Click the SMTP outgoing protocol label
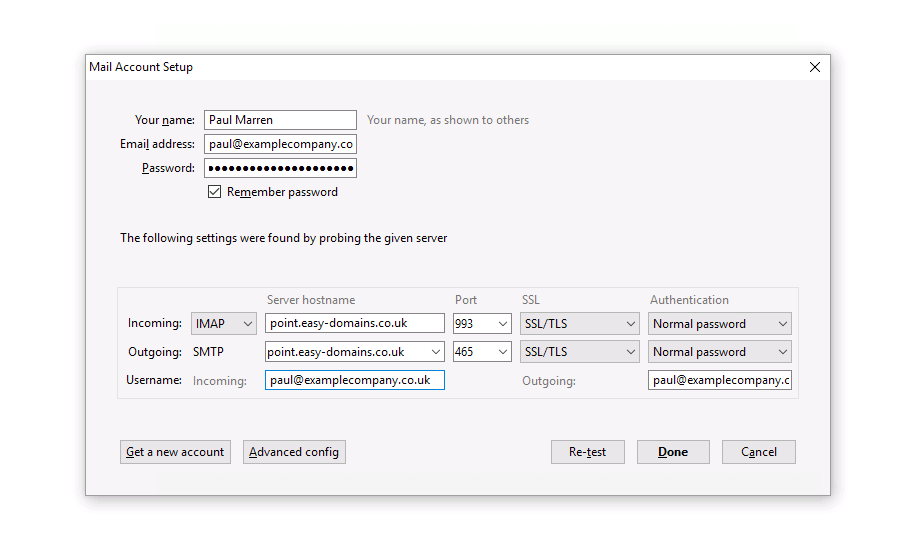 tap(208, 352)
